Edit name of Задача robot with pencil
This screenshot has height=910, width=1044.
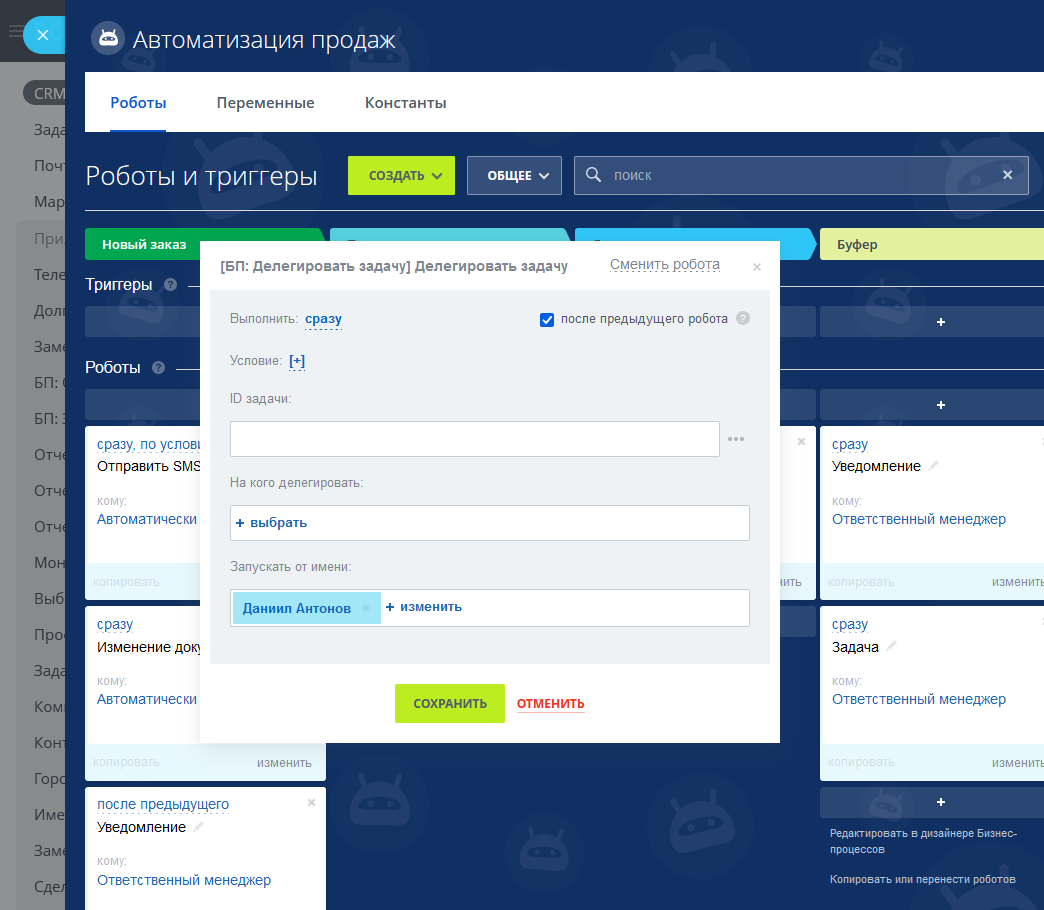click(892, 646)
